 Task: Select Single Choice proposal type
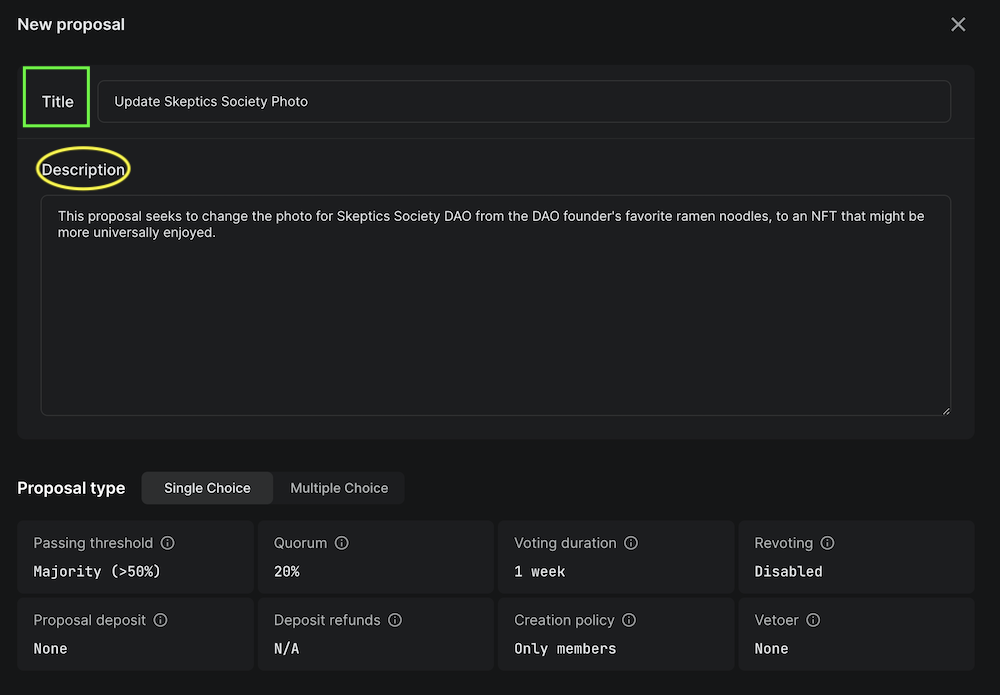[x=207, y=488]
